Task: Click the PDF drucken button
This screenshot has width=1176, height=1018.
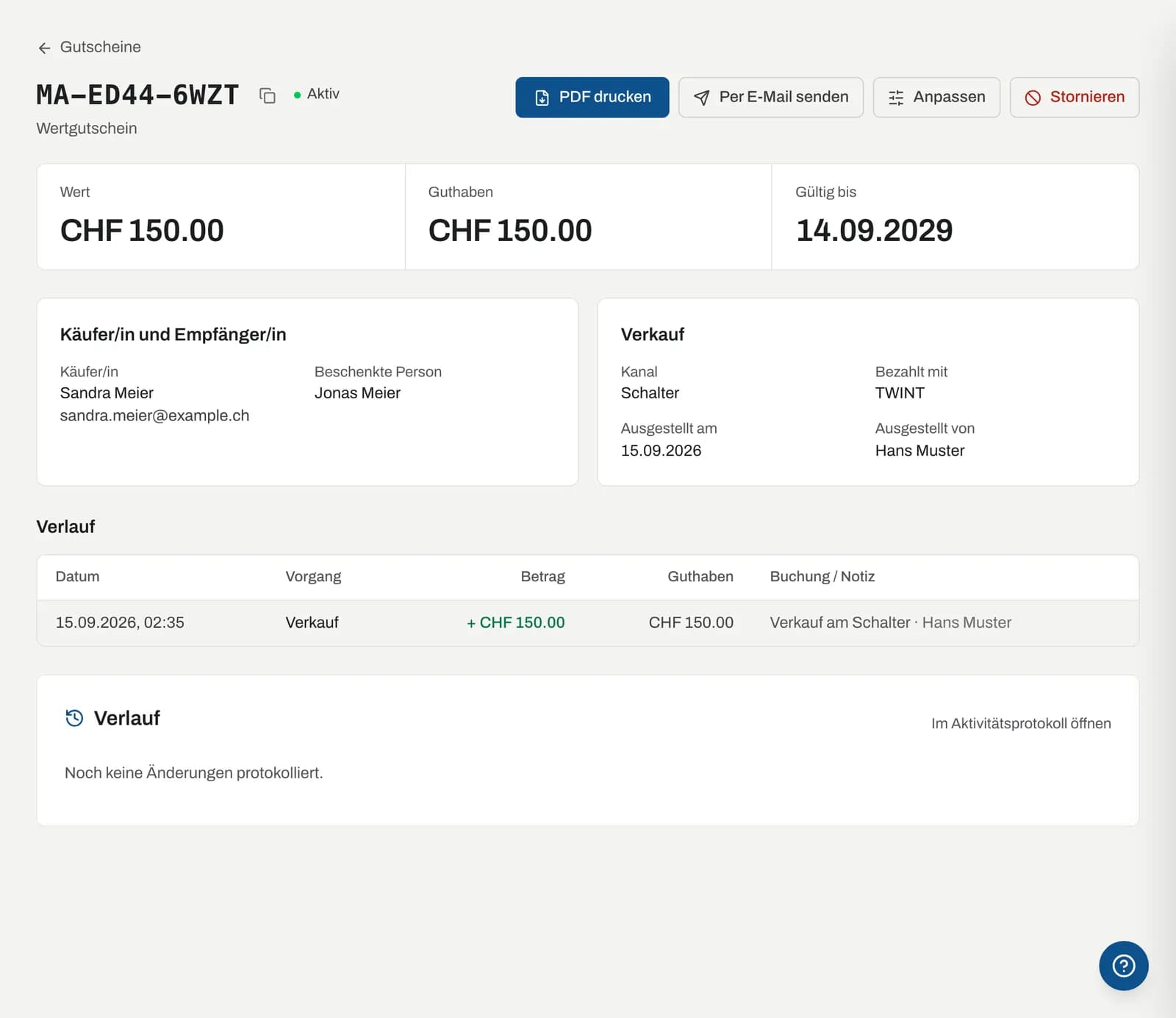Action: 592,97
